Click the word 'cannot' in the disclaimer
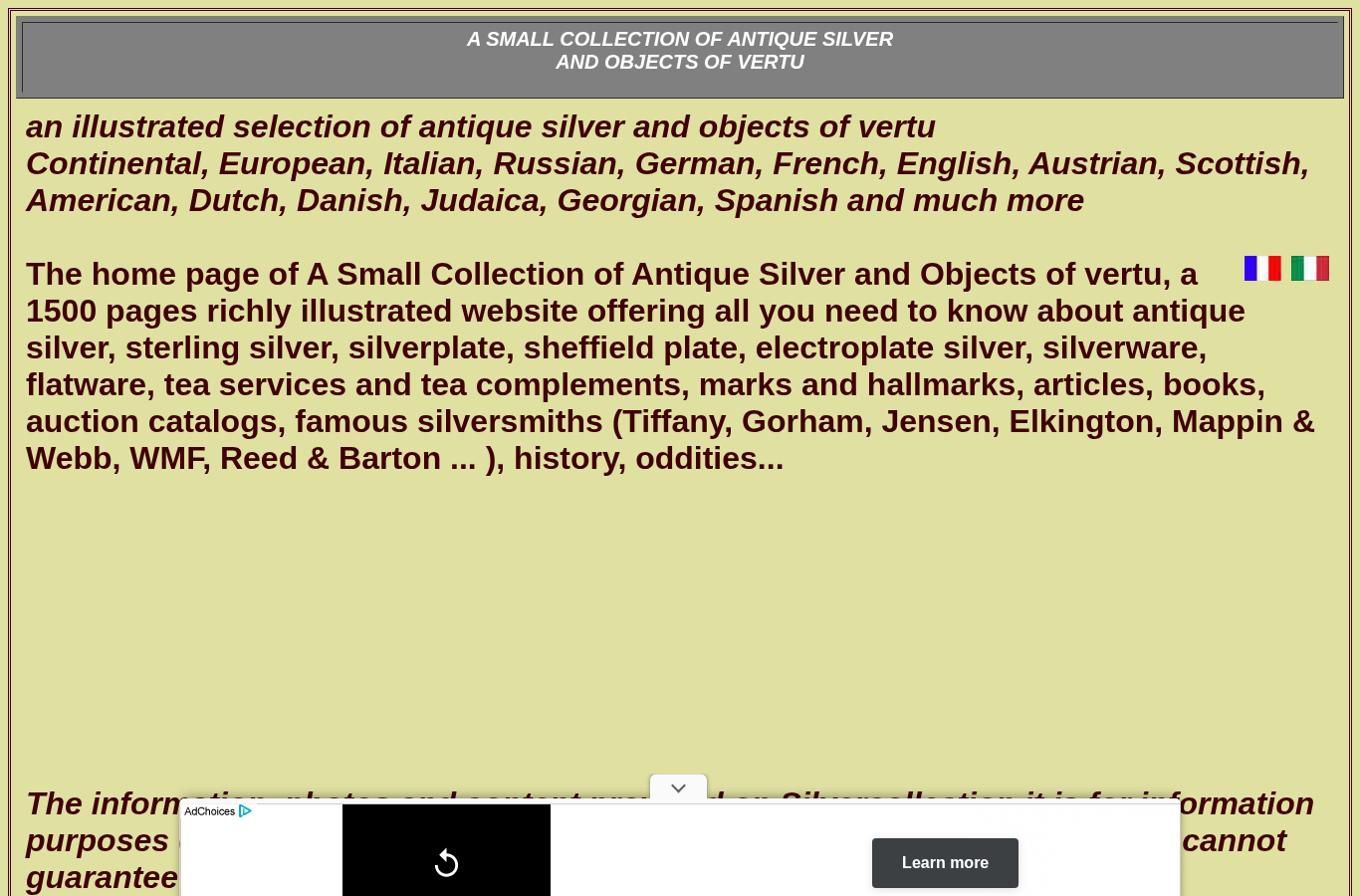Image resolution: width=1360 pixels, height=896 pixels. (x=1234, y=840)
